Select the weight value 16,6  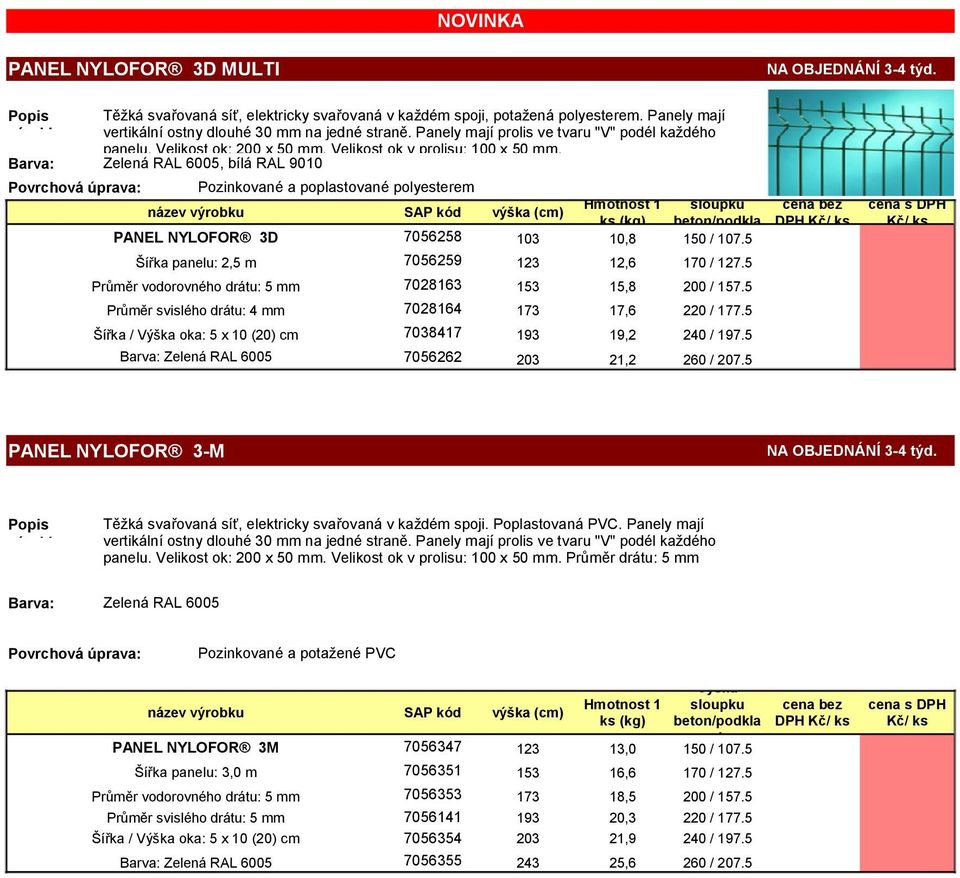tap(623, 773)
